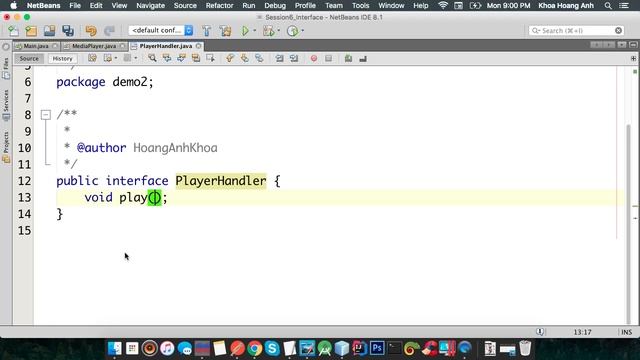640x360 pixels.
Task: Open the Team menu
Action: (333, 6)
